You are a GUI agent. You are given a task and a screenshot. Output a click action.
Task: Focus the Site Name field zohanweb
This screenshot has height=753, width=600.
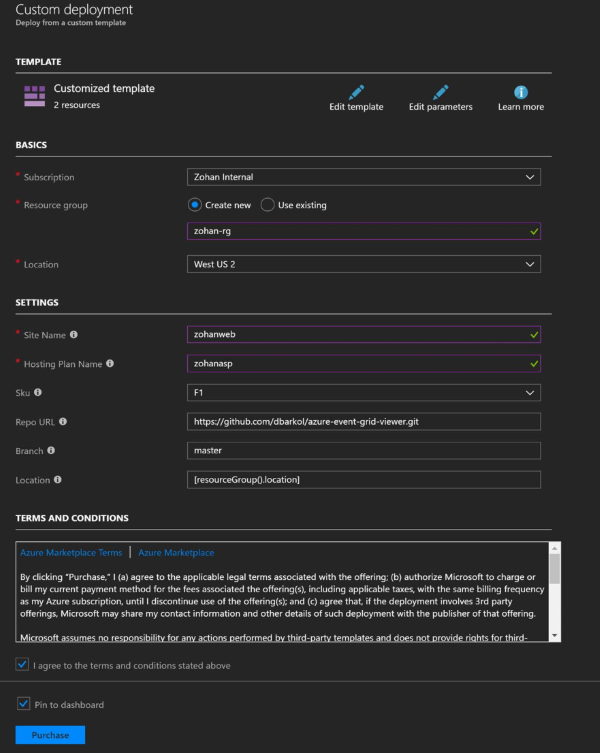coord(364,334)
